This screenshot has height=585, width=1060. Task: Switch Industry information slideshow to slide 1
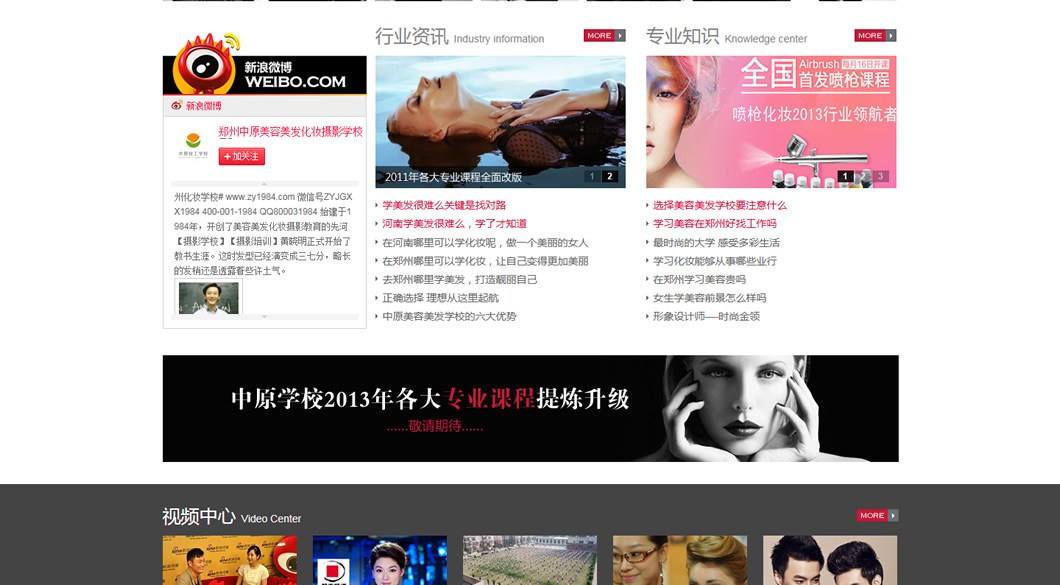(x=592, y=177)
